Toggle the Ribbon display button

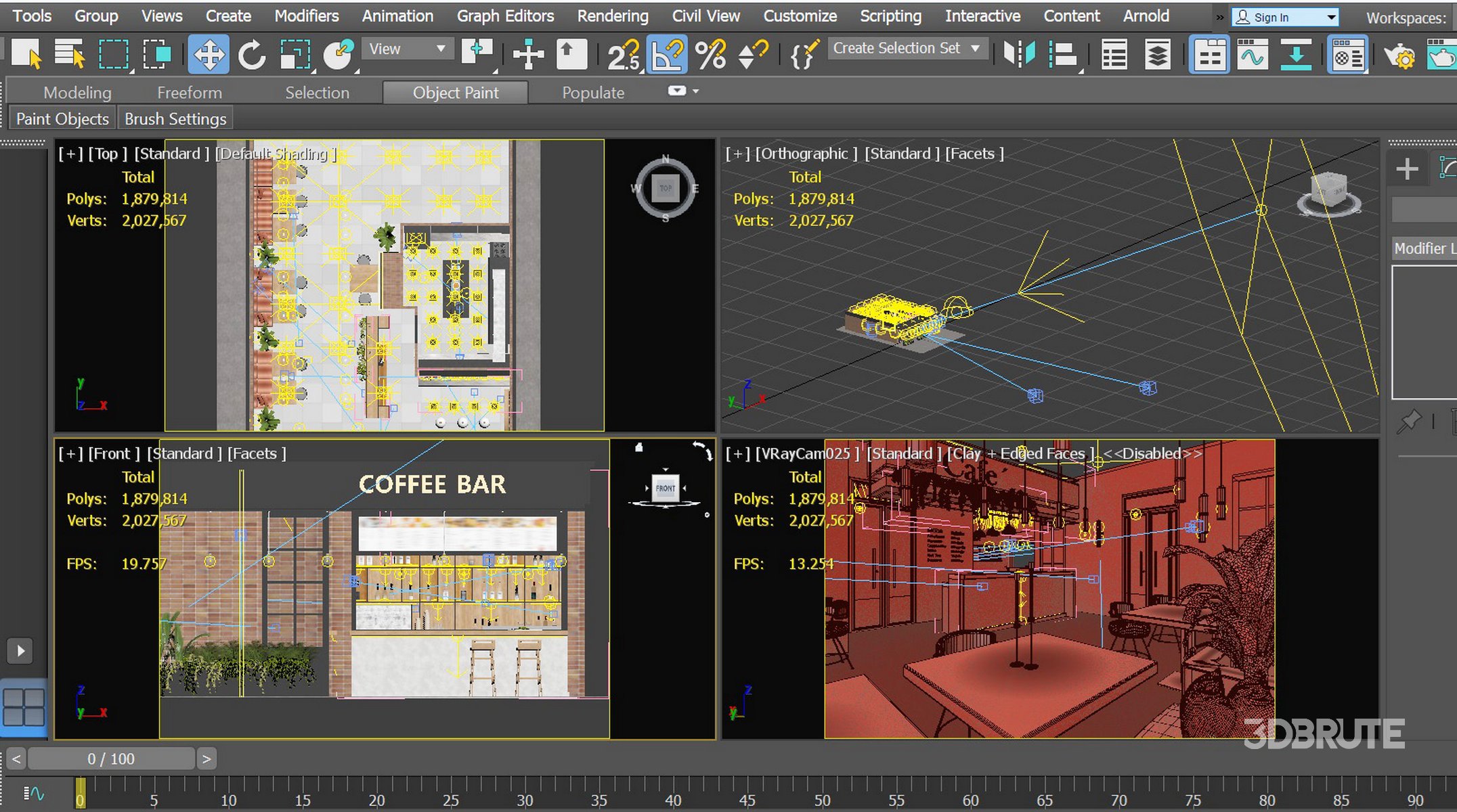tap(1209, 54)
